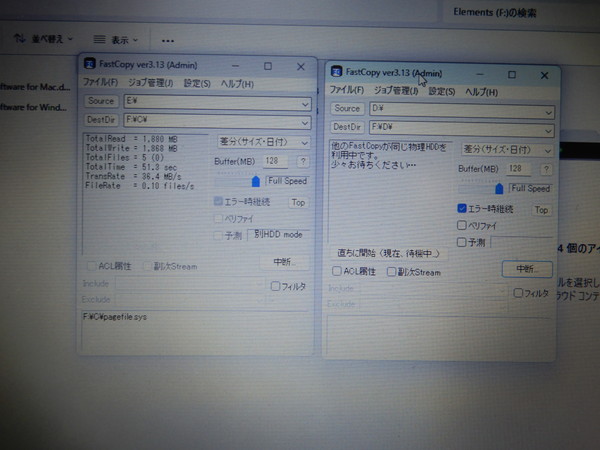Click the Full Speed slider in the right window

(499, 188)
